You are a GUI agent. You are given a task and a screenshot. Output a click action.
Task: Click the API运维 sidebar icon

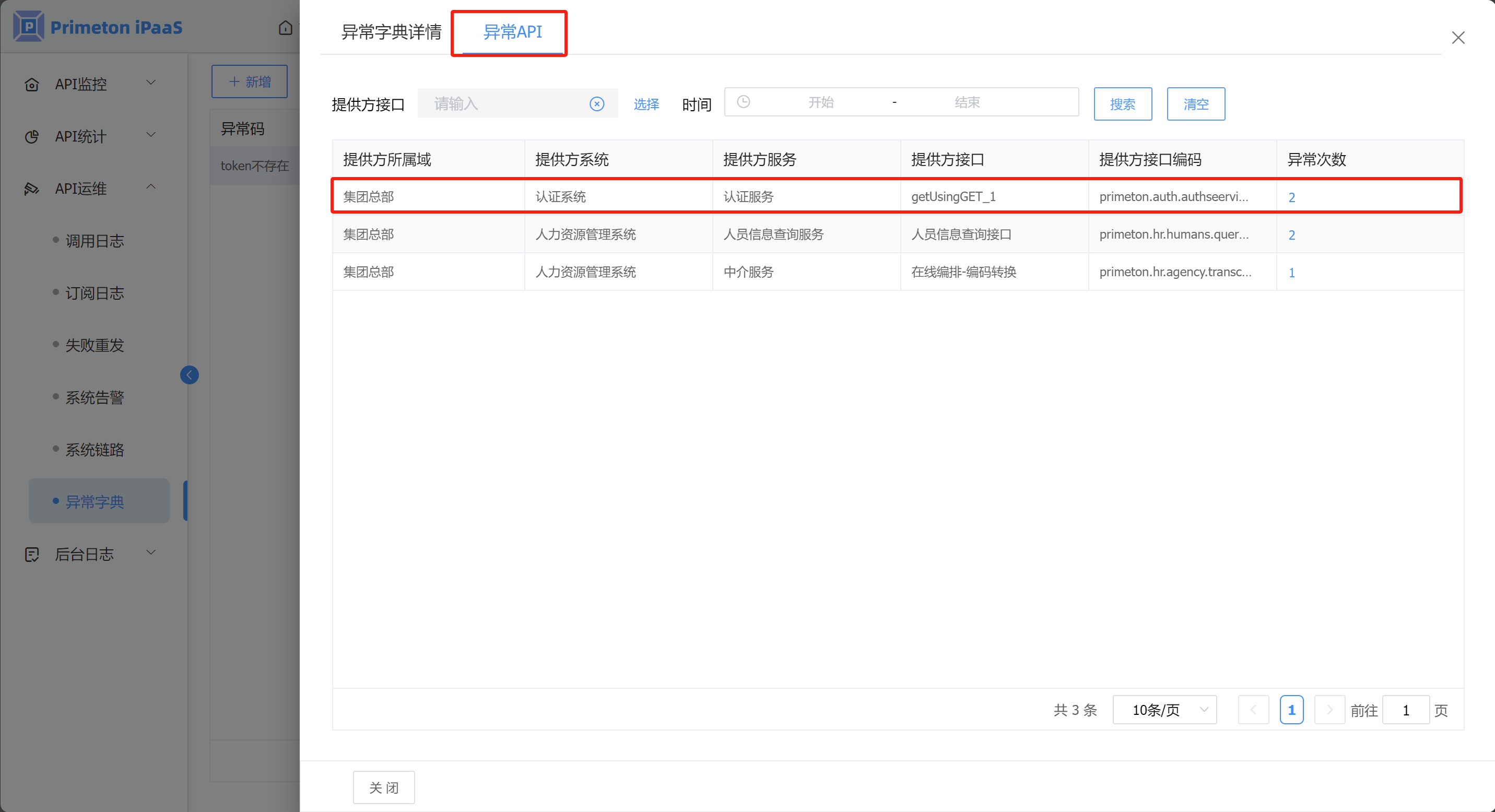[32, 189]
